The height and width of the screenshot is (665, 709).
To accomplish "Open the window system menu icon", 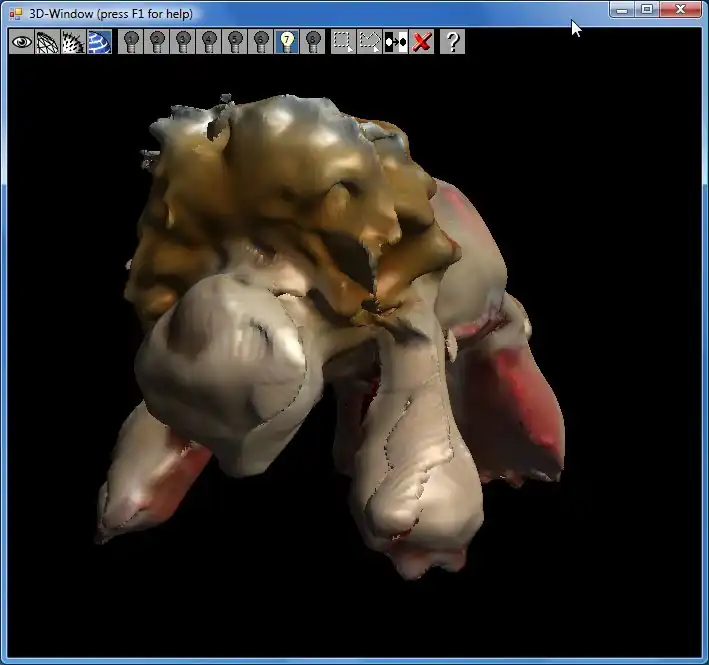I will [x=15, y=14].
